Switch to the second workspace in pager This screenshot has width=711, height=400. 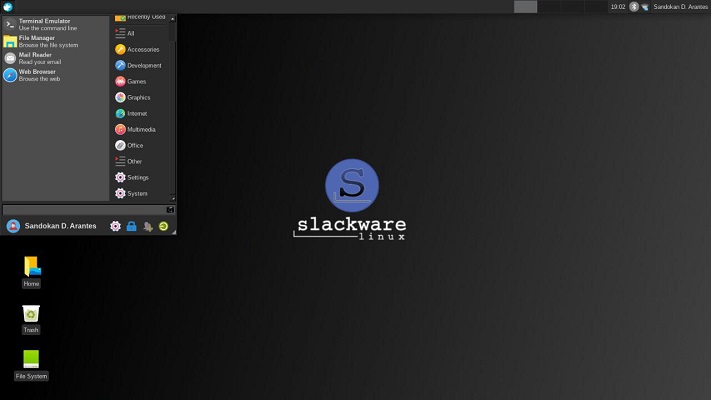tap(549, 7)
